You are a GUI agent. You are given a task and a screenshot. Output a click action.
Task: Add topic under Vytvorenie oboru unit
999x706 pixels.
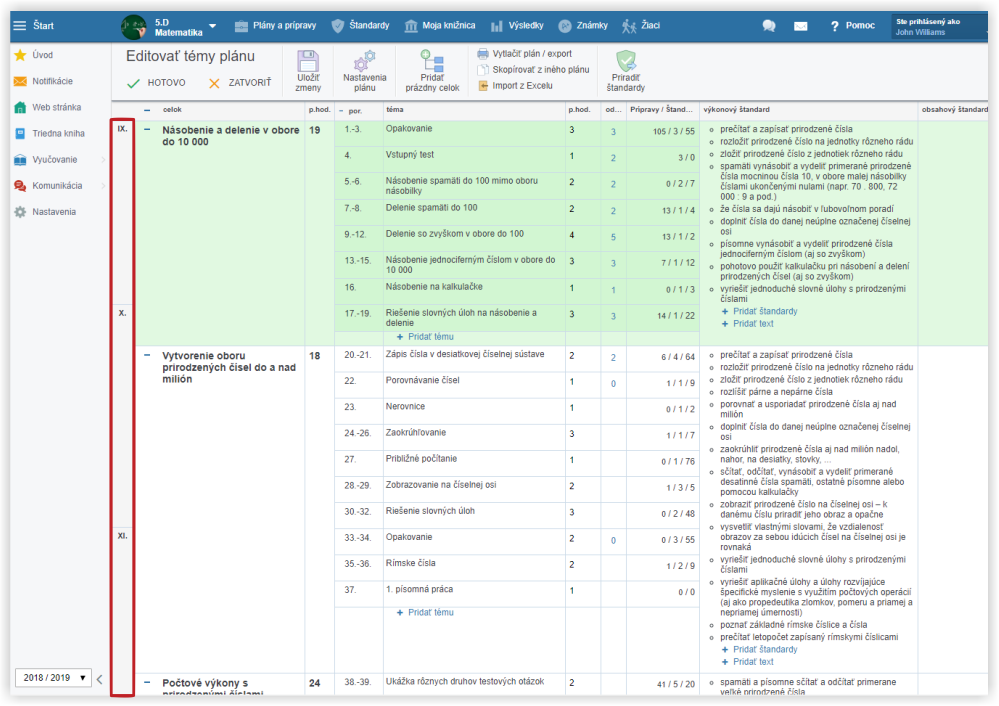[x=425, y=612]
